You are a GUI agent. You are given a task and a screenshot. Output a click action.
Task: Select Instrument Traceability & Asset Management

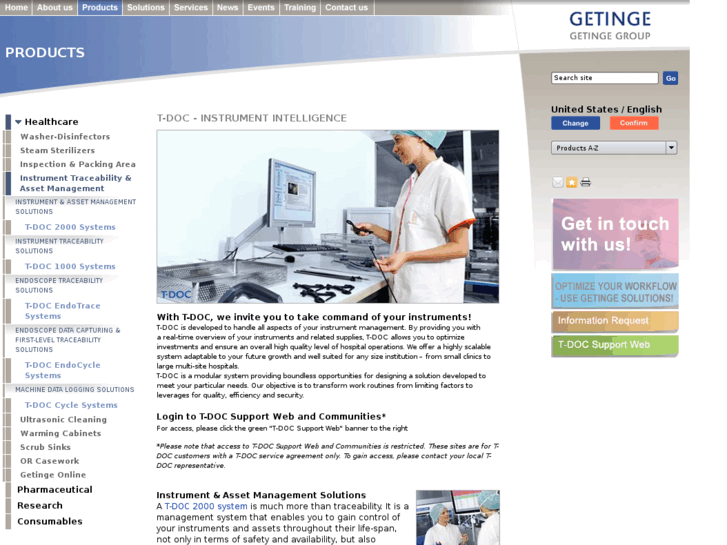click(x=76, y=183)
